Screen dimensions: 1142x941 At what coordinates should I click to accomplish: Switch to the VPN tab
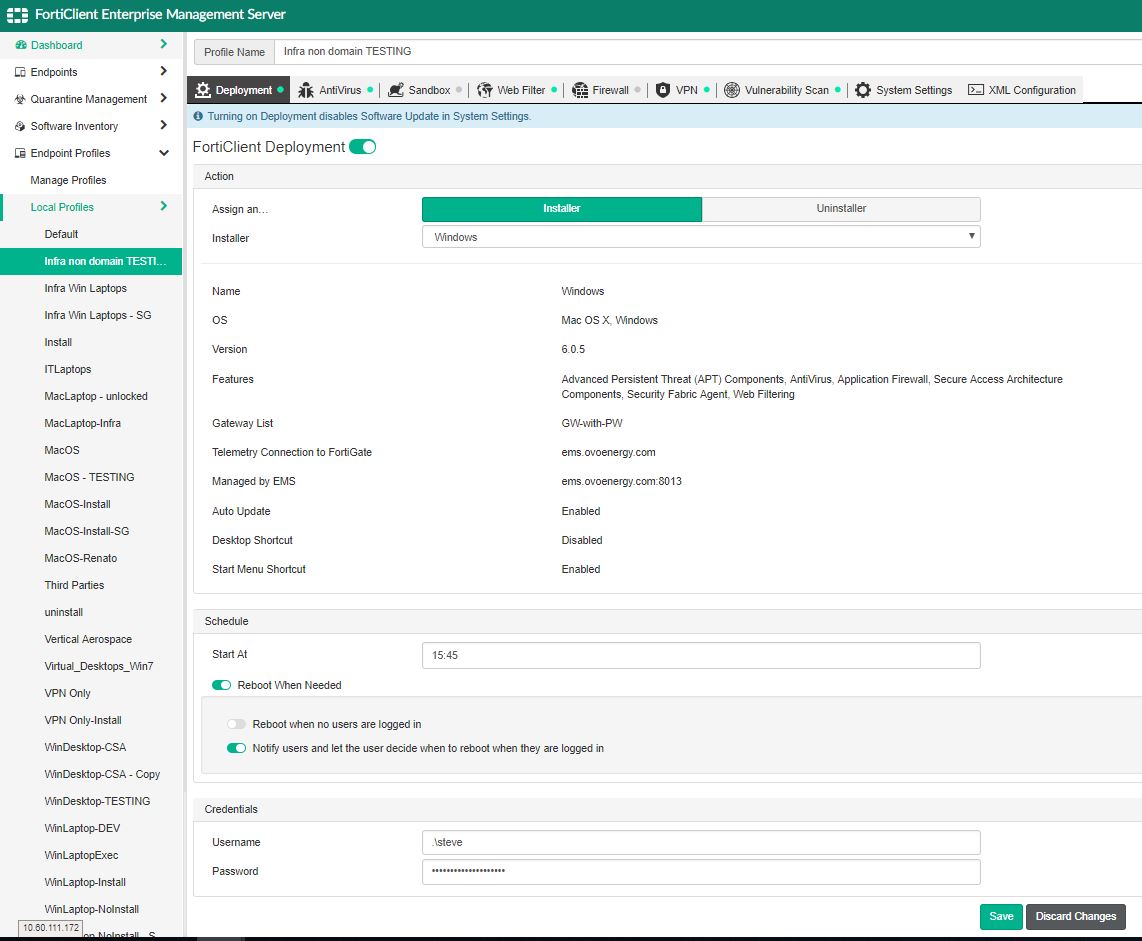682,90
